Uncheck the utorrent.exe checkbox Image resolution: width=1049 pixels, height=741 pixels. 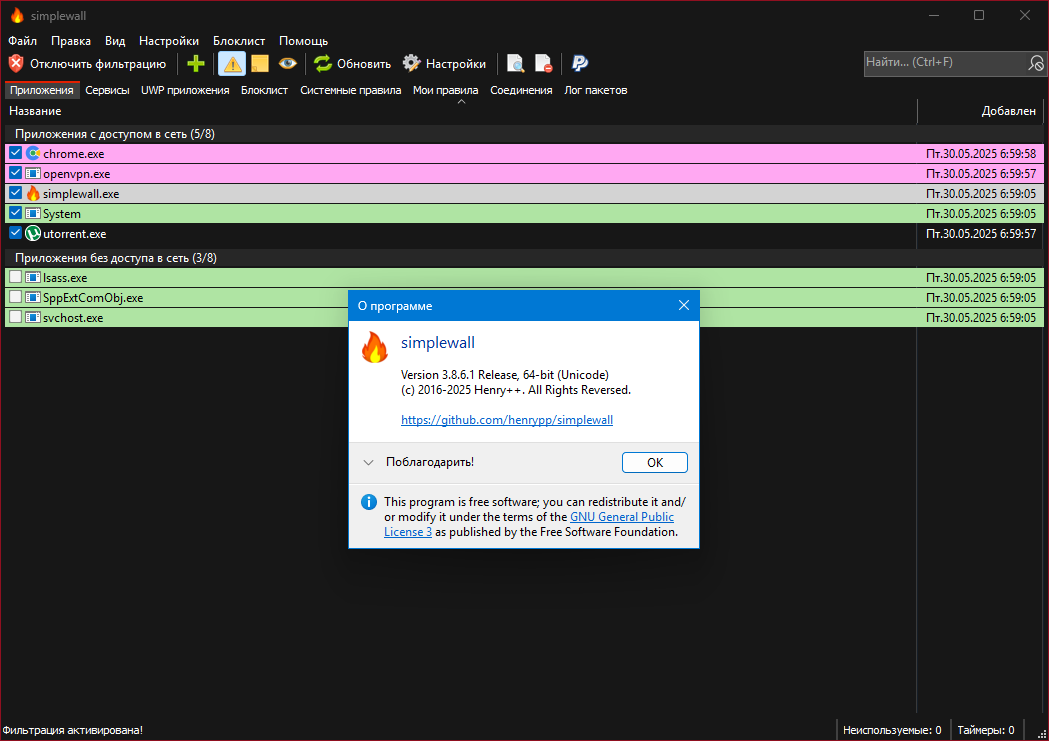pos(15,233)
